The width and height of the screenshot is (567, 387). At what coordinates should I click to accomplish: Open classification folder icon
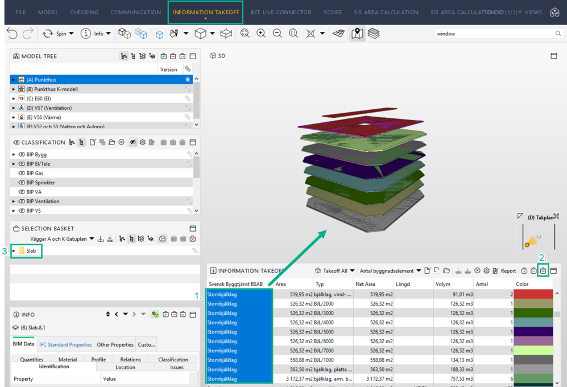pos(112,142)
